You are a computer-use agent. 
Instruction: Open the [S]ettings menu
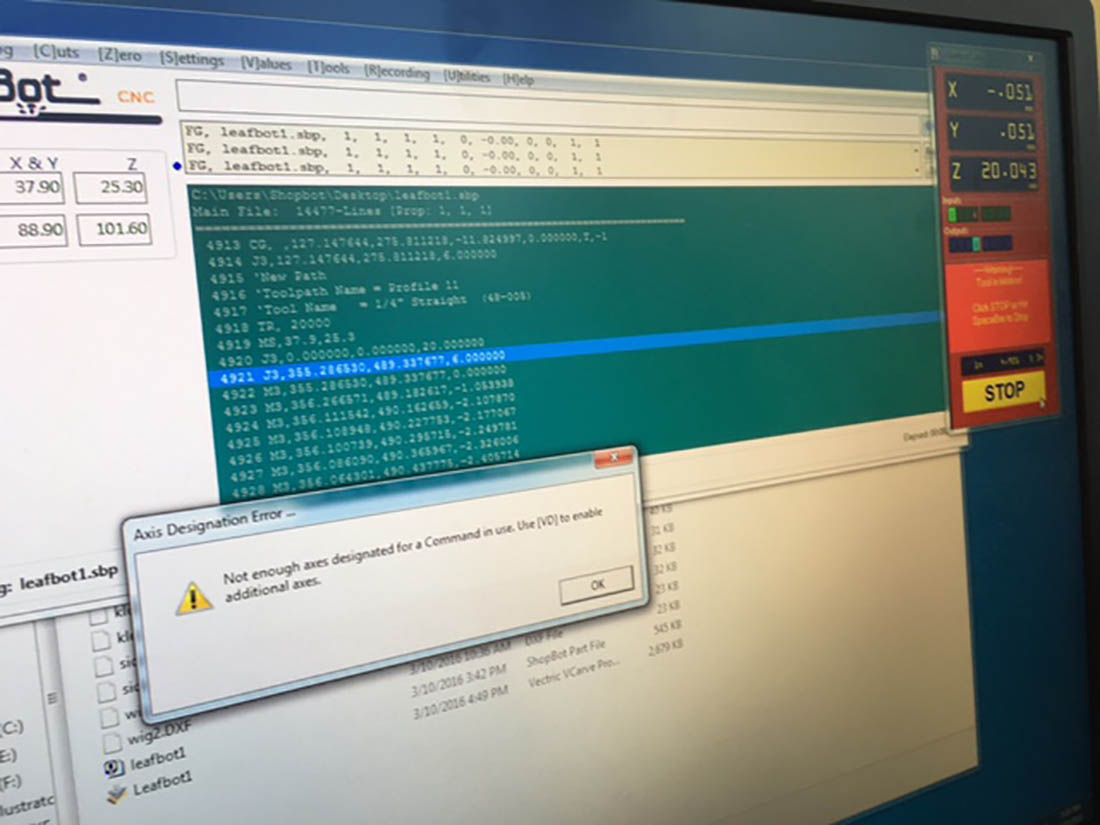[x=192, y=59]
